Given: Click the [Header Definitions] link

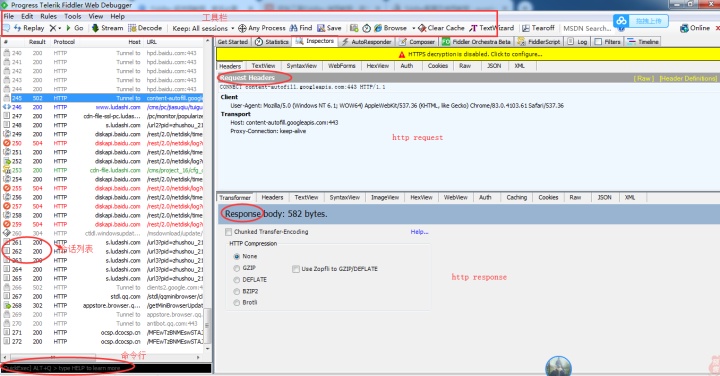Looking at the screenshot, I should pos(688,79).
